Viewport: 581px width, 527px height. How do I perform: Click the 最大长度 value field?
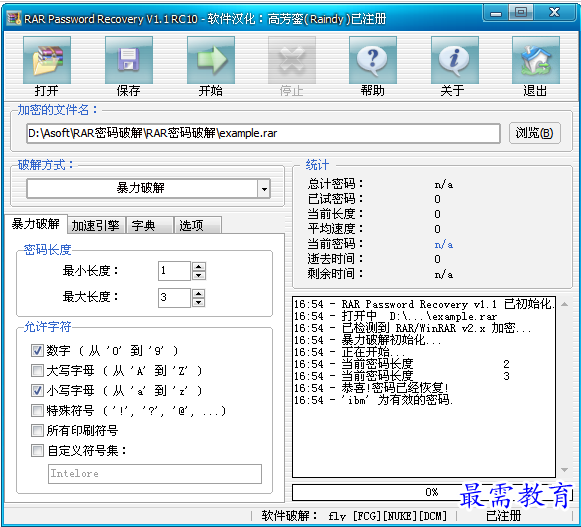pyautogui.click(x=174, y=297)
